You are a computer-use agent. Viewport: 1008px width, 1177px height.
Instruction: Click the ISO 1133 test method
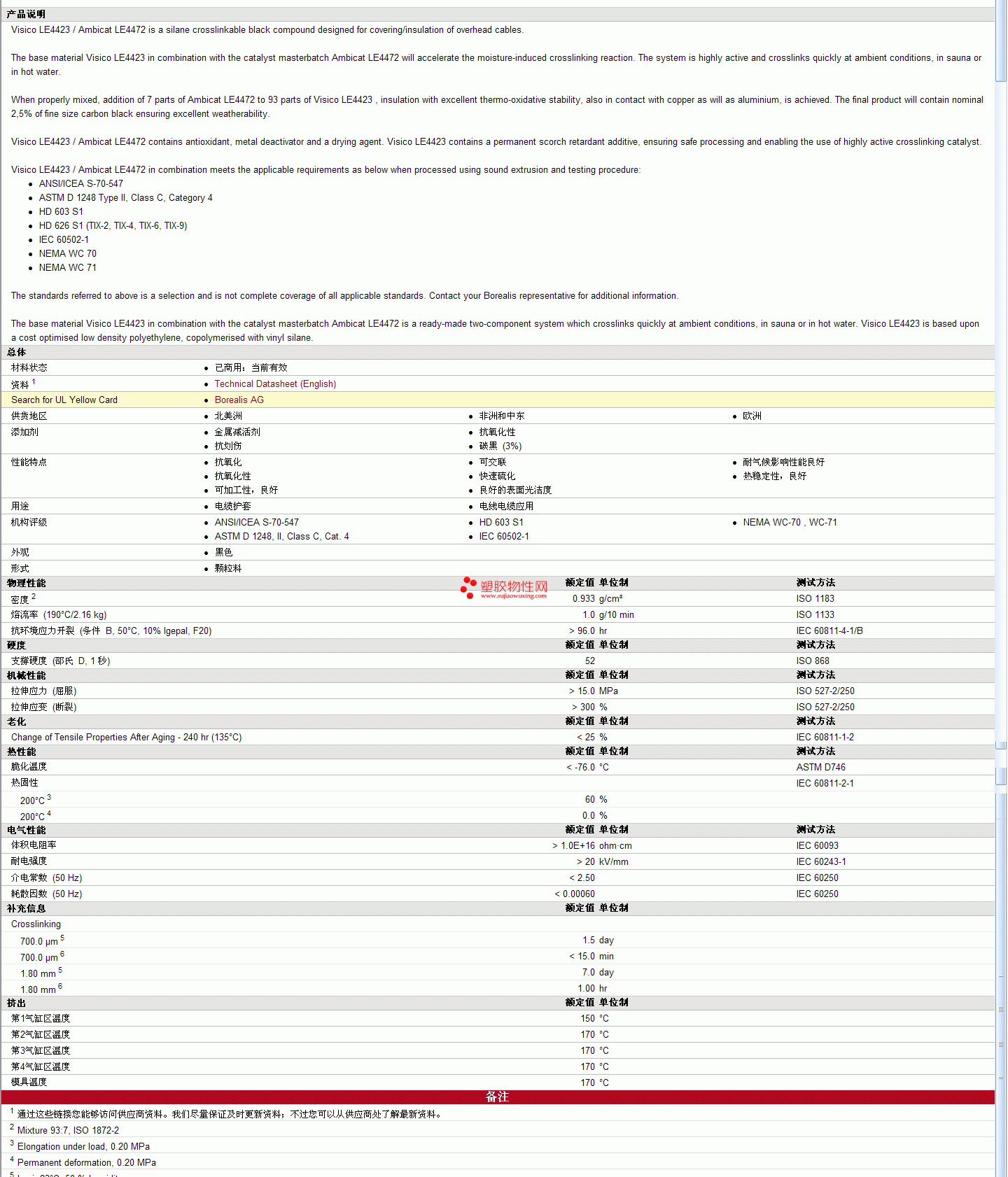coord(815,614)
